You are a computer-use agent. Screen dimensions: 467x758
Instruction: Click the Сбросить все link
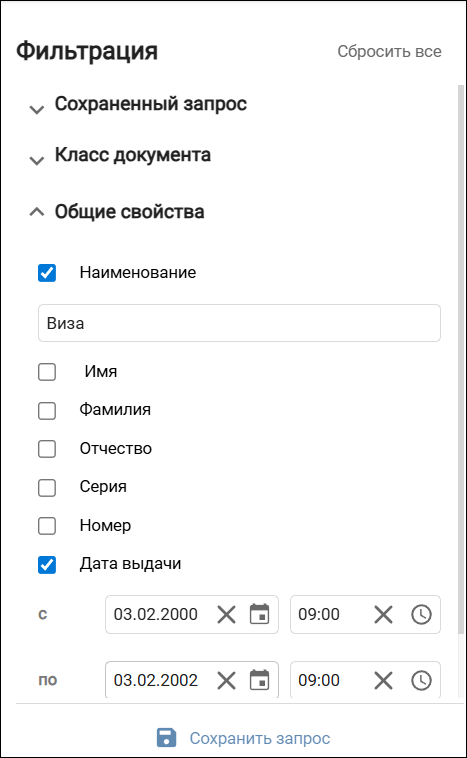pos(389,51)
